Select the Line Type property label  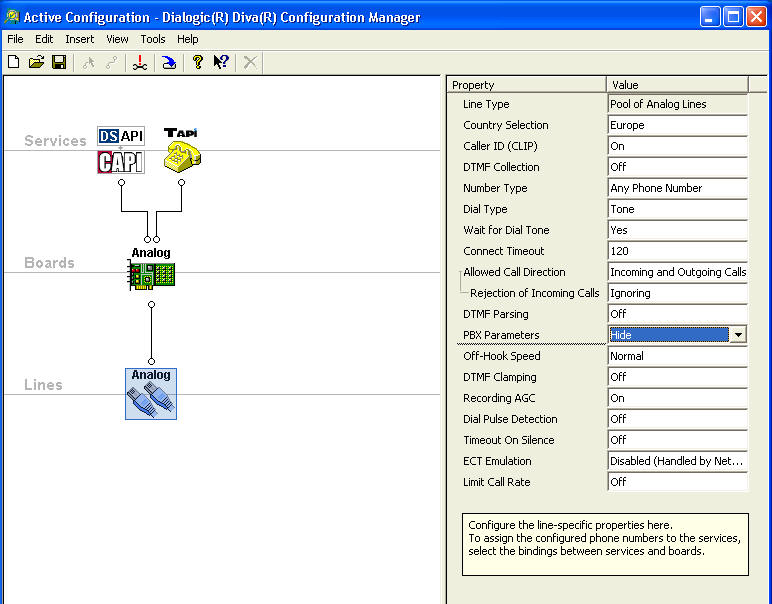tap(486, 104)
